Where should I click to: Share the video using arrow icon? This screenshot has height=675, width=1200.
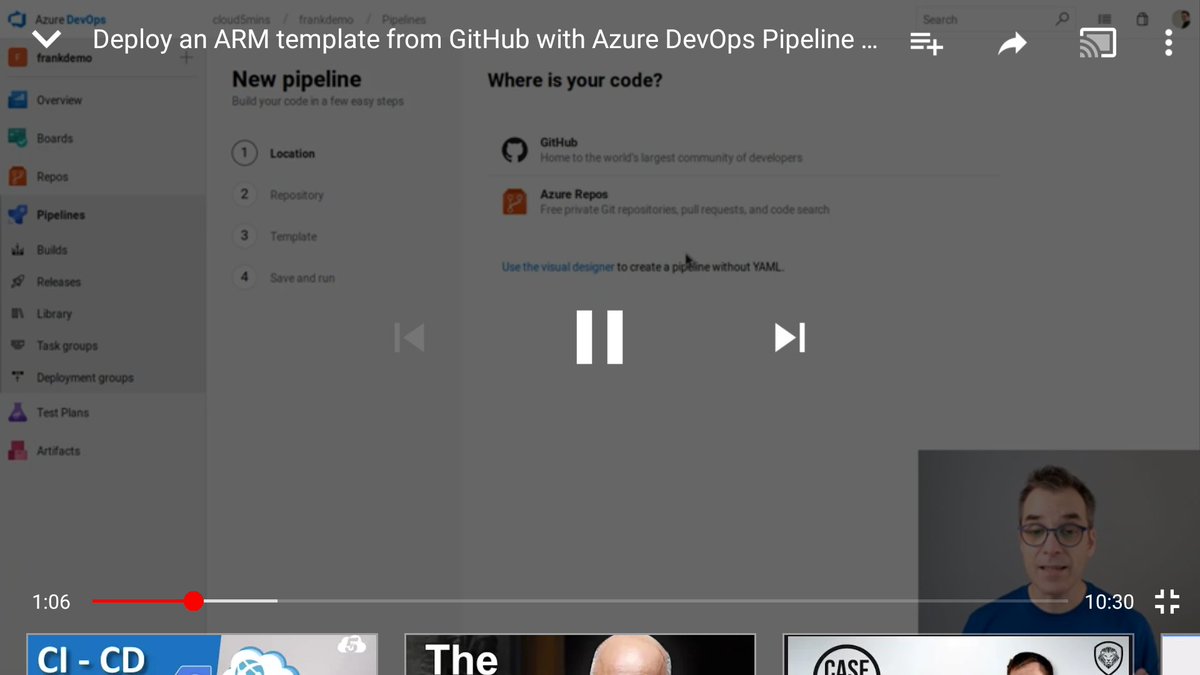[1012, 43]
